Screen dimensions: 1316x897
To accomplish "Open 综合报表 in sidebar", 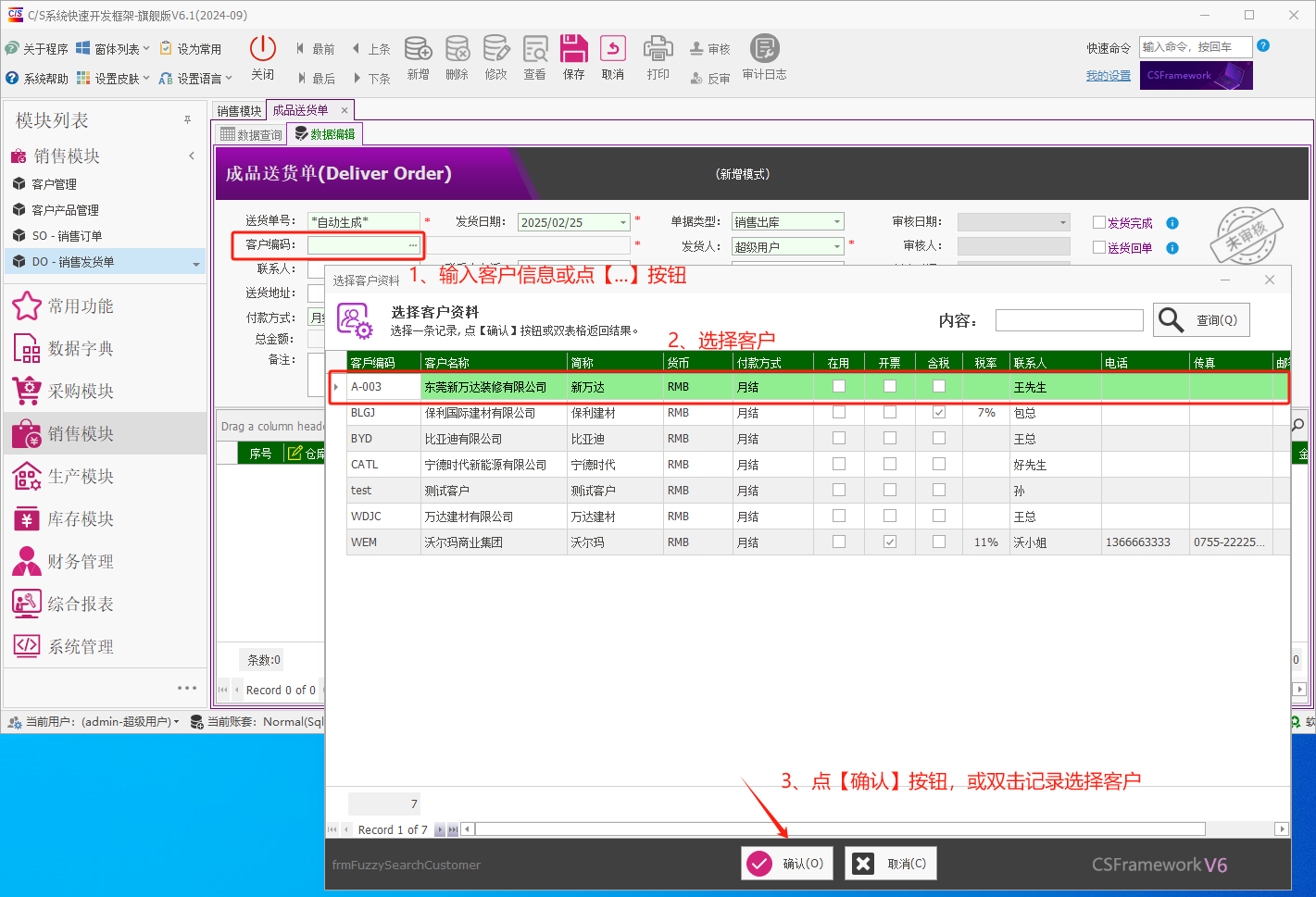I will 63,604.
